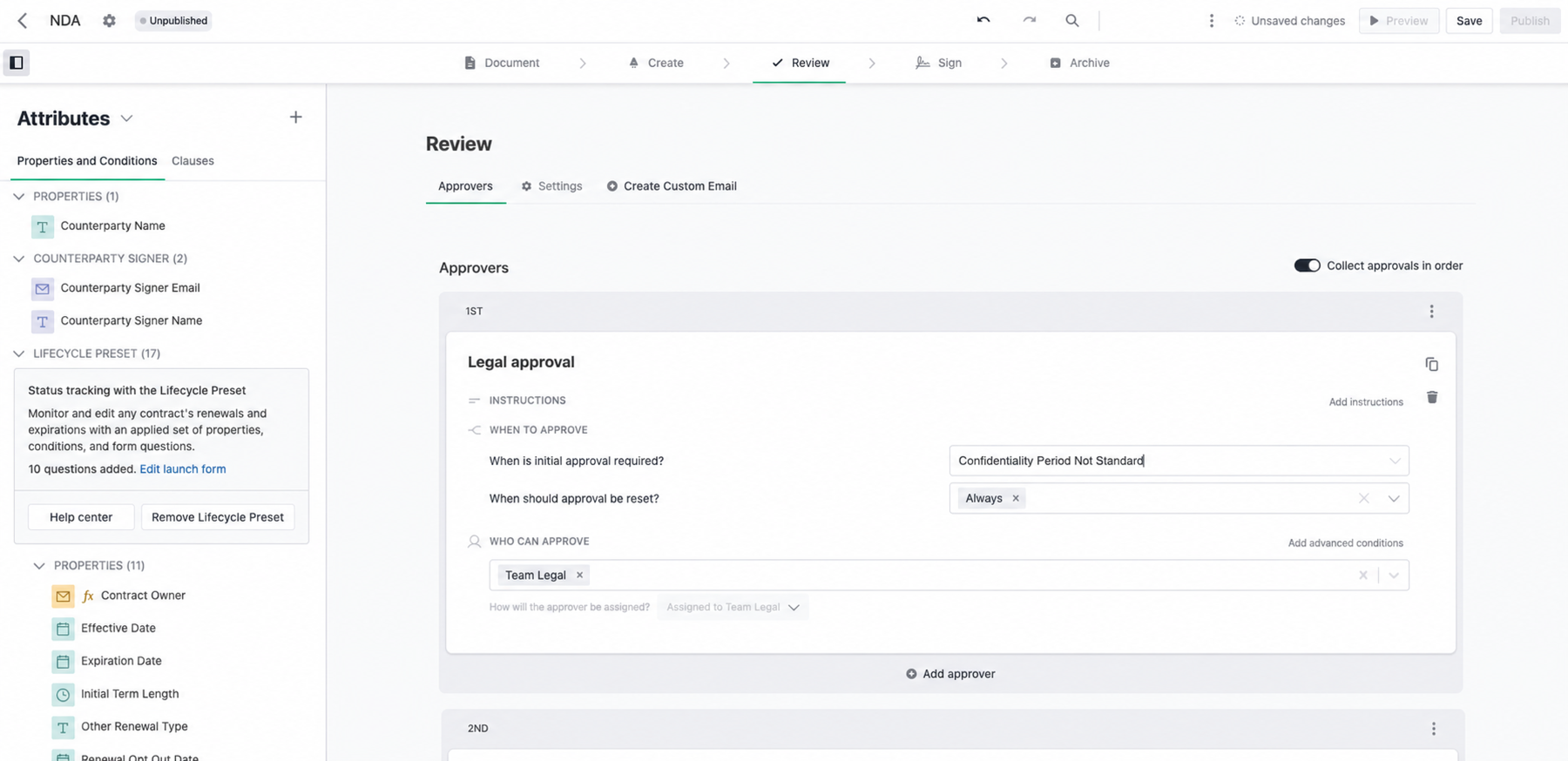This screenshot has height=761, width=1568.
Task: Open 1ST approval step options menu
Action: point(1431,312)
